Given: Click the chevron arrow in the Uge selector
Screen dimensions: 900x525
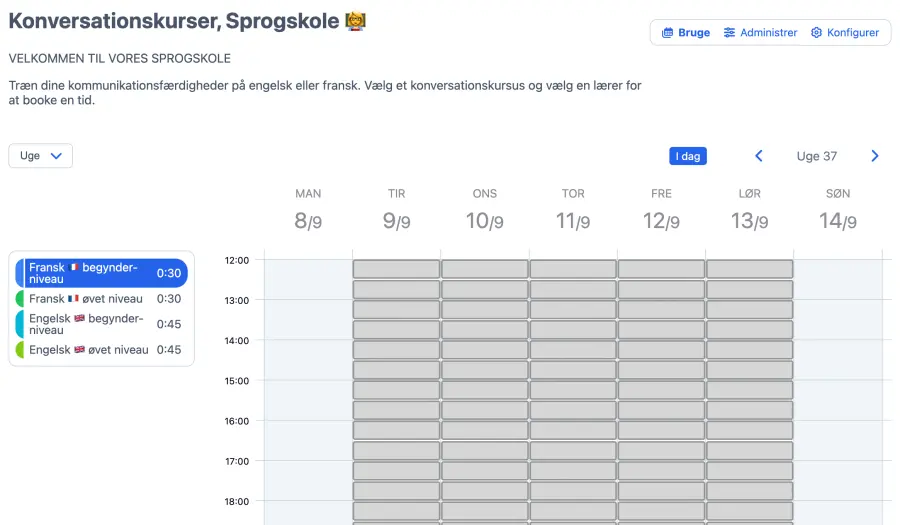Looking at the screenshot, I should [56, 156].
